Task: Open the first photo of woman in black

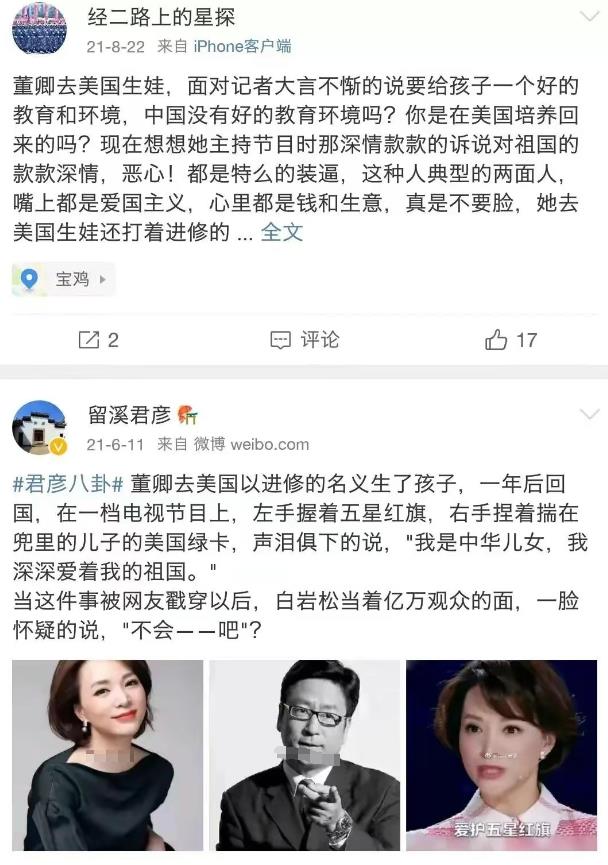Action: coord(108,755)
